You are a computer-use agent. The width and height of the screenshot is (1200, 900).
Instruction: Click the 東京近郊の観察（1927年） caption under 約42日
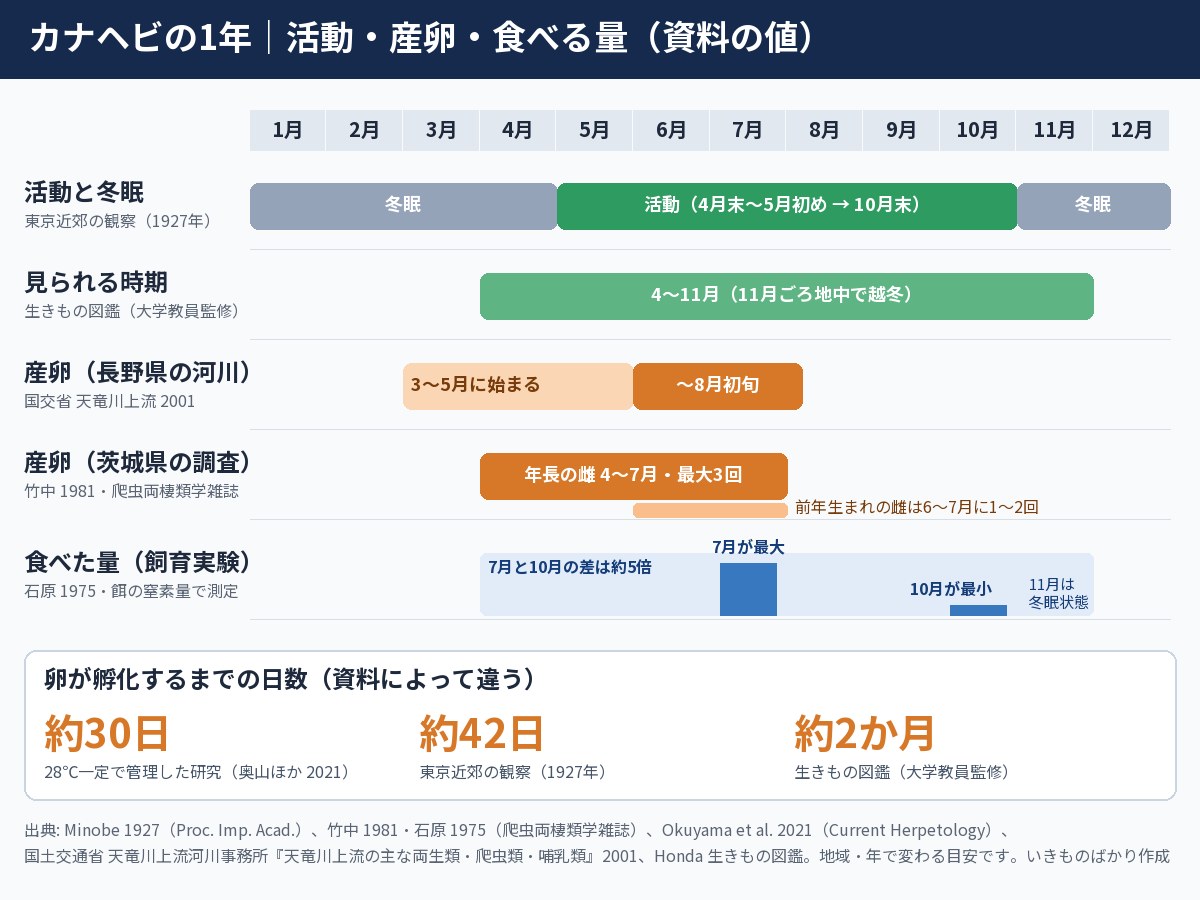pyautogui.click(x=513, y=772)
